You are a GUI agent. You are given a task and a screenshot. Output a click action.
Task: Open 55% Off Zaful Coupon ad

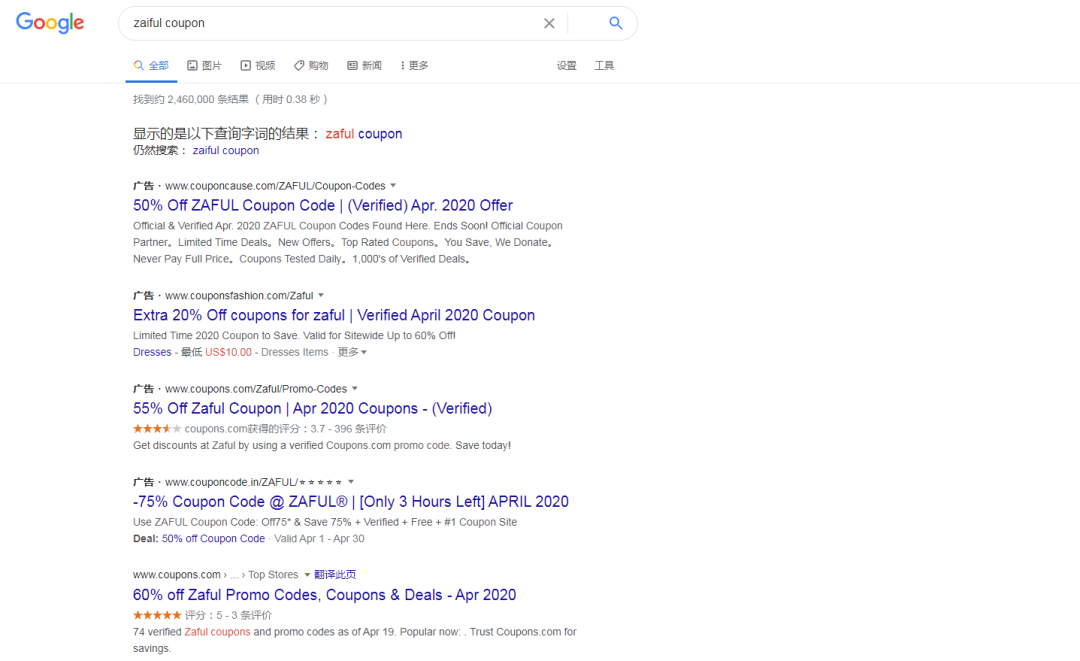click(x=313, y=408)
